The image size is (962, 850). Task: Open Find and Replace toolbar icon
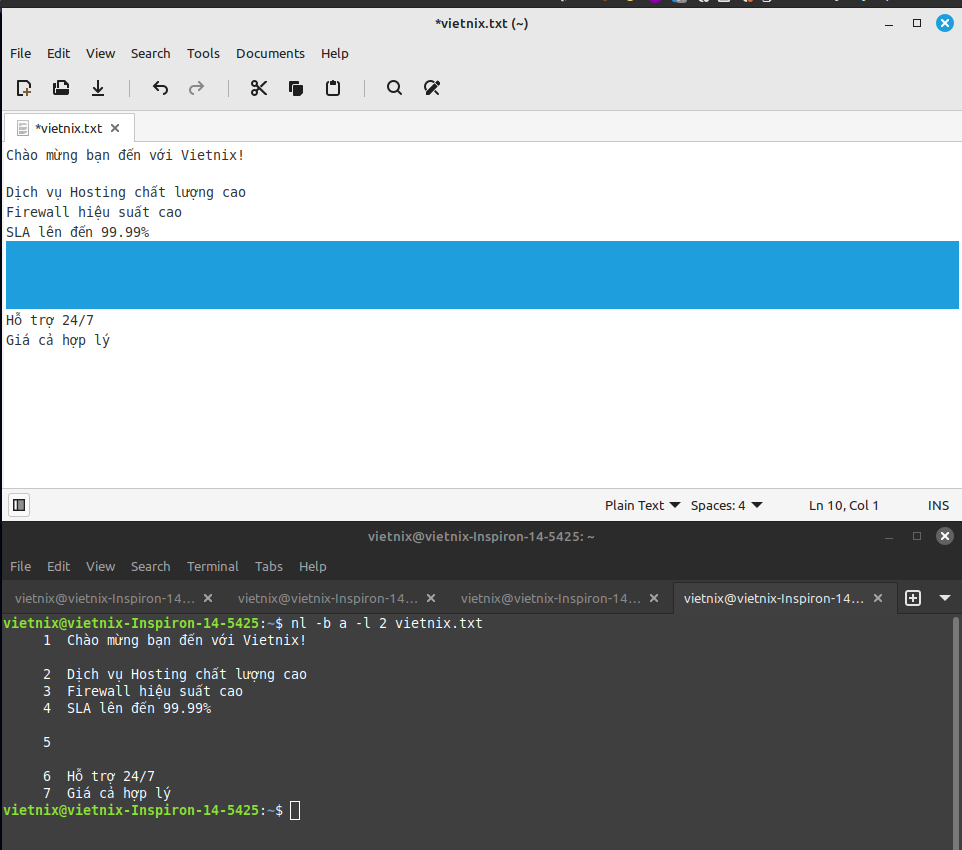coord(432,88)
